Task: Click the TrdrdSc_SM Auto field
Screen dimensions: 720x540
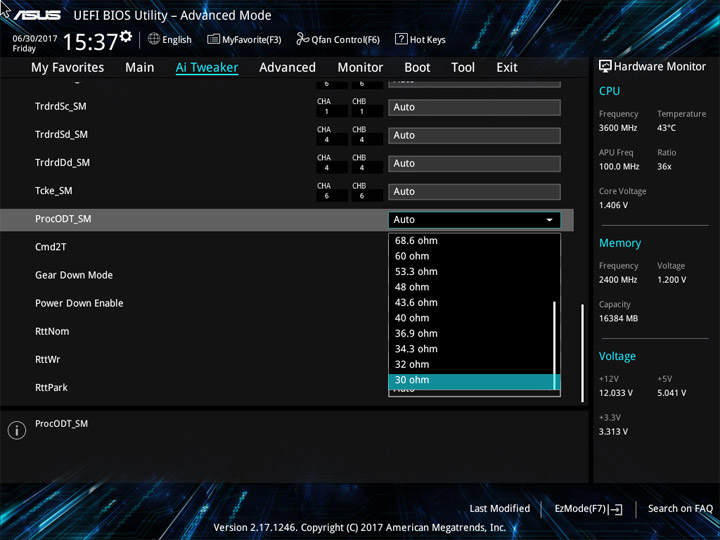Action: click(x=474, y=107)
